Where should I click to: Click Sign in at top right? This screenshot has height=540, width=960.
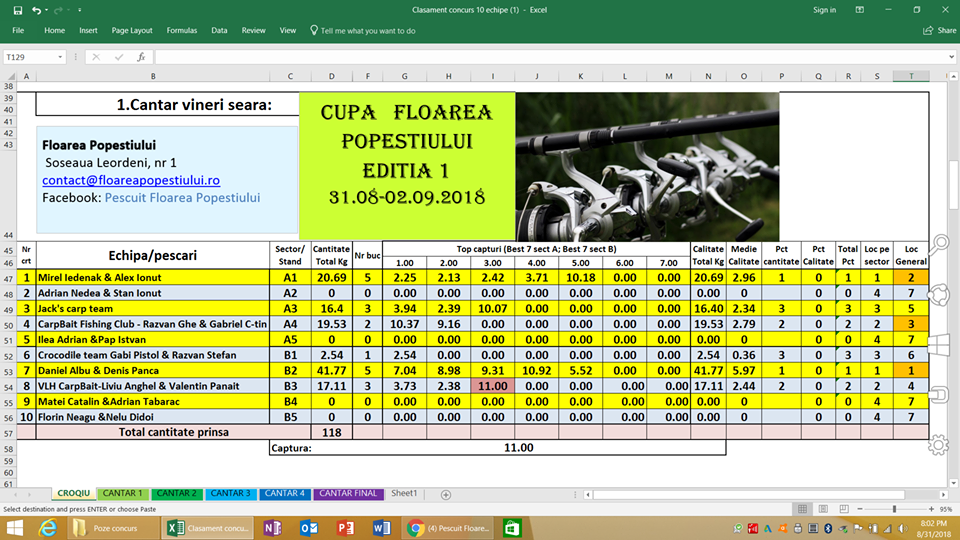coord(824,10)
